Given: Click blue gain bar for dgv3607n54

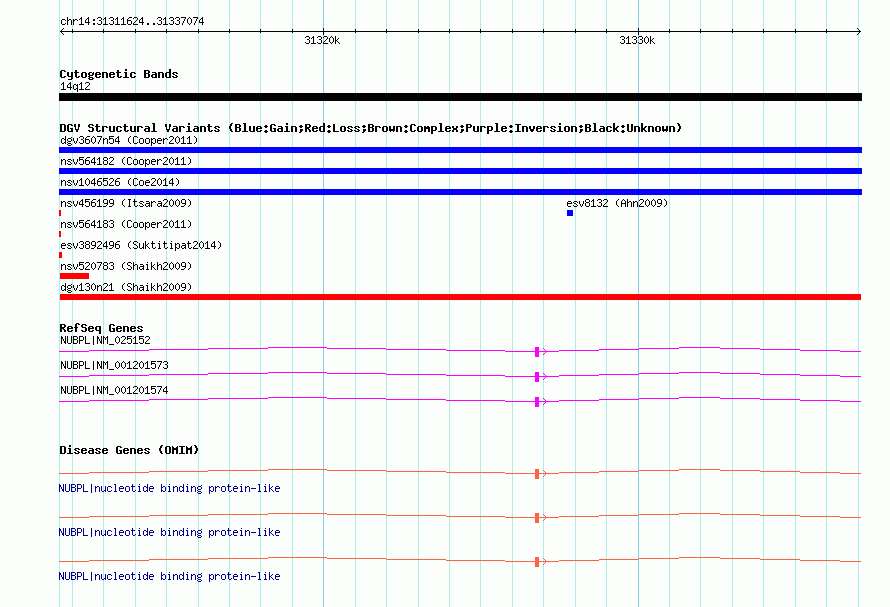Looking at the screenshot, I should coord(460,150).
